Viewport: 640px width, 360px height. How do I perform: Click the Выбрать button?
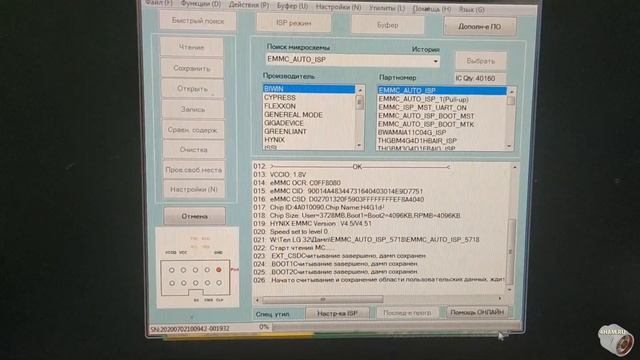pyautogui.click(x=480, y=61)
